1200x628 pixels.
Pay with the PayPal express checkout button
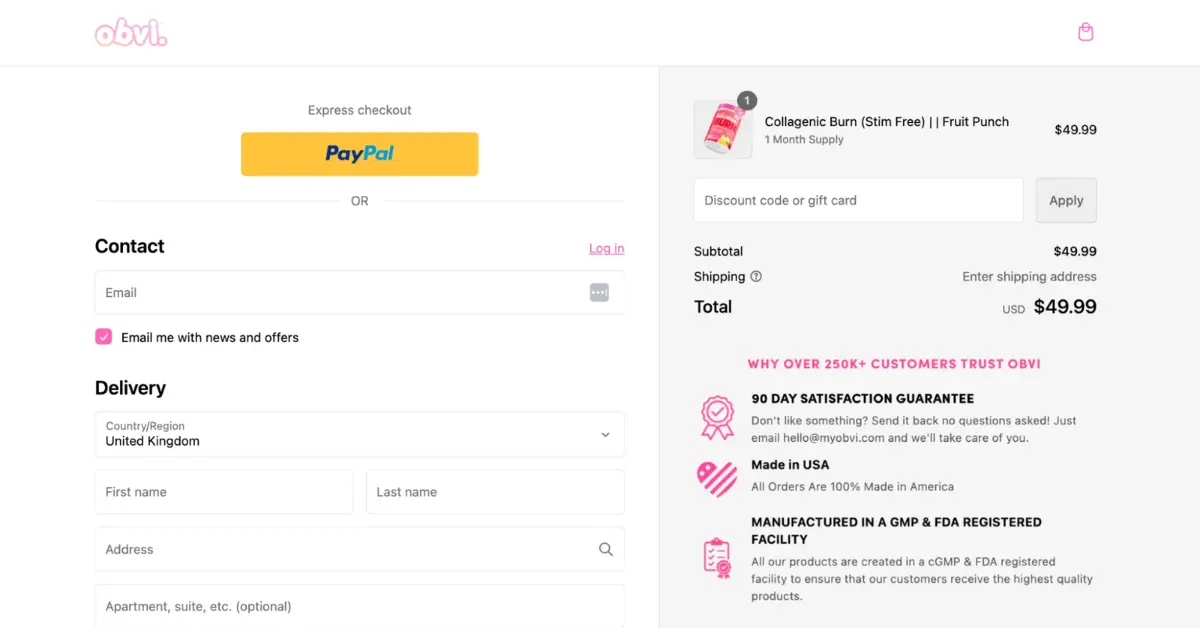pyautogui.click(x=359, y=154)
